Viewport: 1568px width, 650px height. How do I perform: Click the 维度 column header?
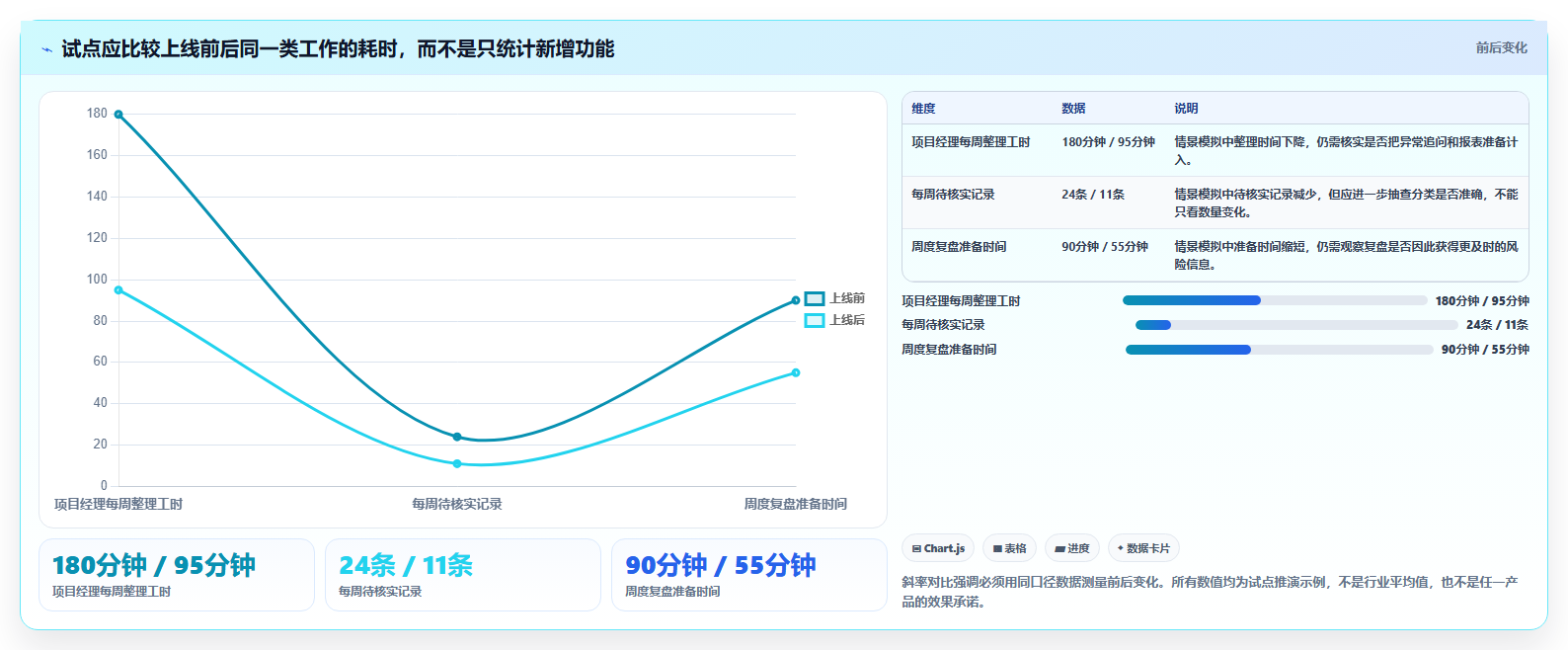click(923, 109)
